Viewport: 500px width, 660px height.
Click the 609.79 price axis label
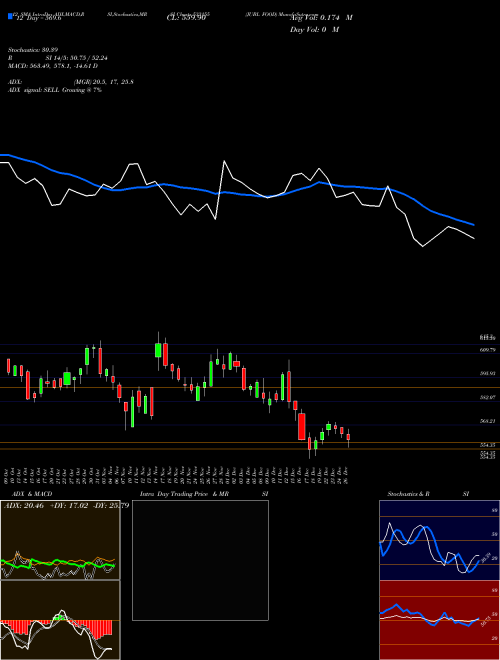[488, 350]
